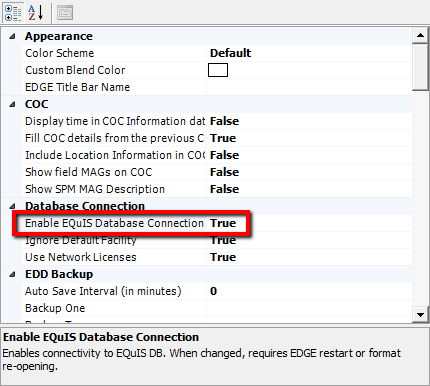Viewport: 430px width, 386px height.
Task: Edit Auto Save Interval minutes value
Action: tap(309, 291)
